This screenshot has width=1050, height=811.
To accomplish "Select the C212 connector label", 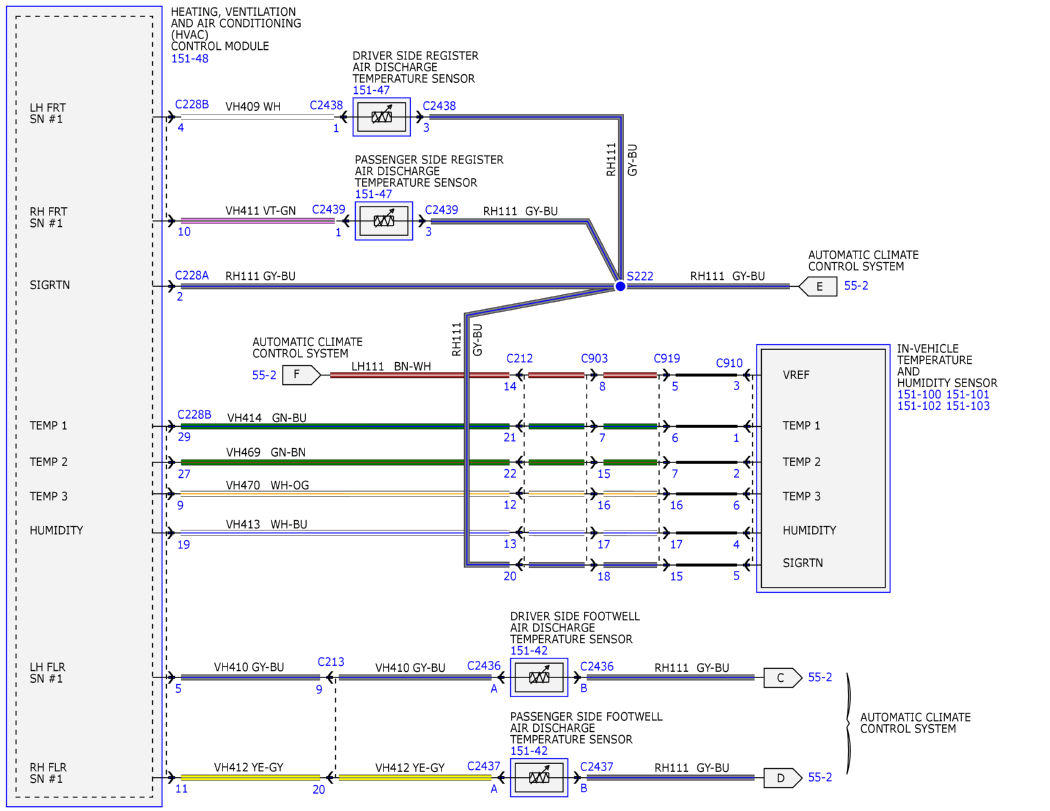I will 520,358.
